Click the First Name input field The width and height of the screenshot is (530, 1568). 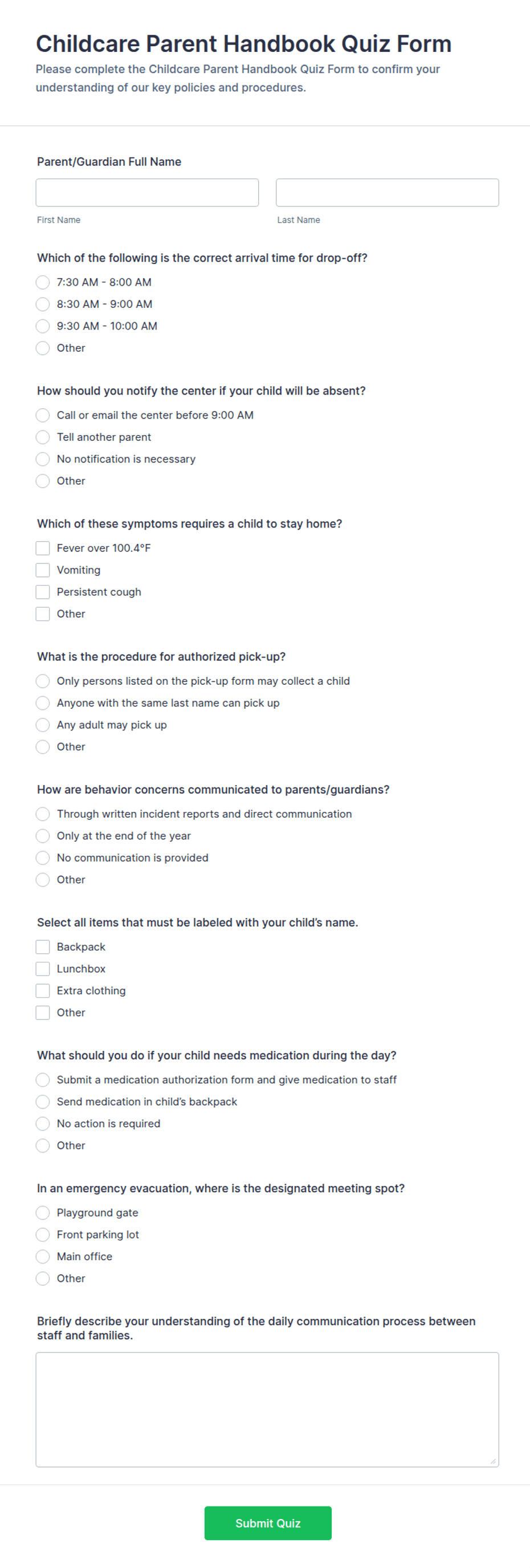point(147,192)
